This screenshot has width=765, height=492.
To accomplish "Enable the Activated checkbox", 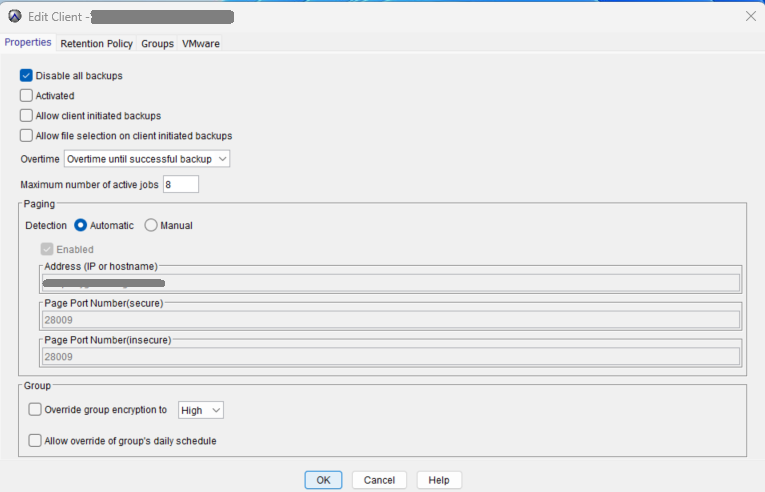I will 26,95.
